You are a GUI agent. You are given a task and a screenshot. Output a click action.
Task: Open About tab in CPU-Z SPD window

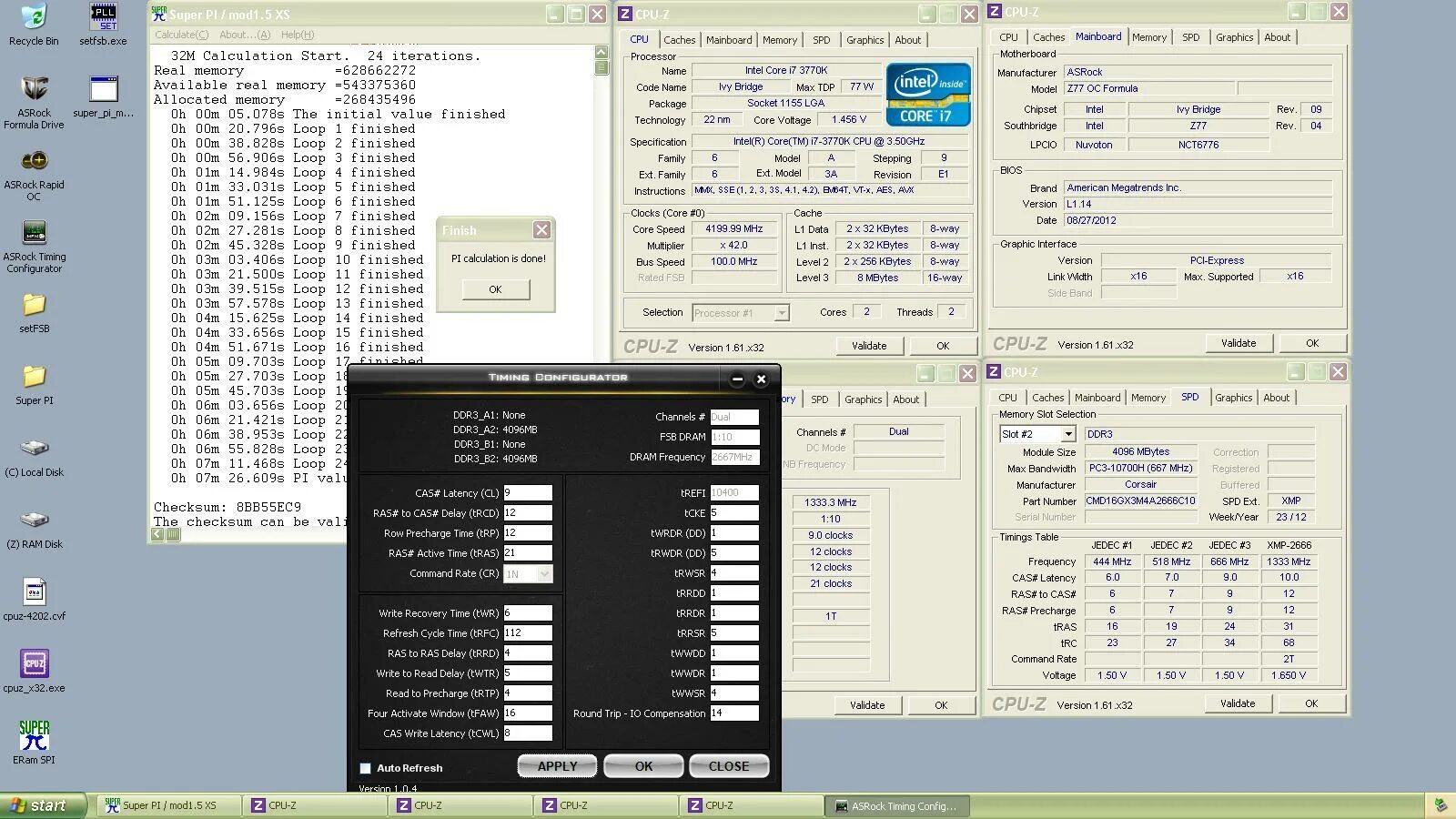(1276, 397)
